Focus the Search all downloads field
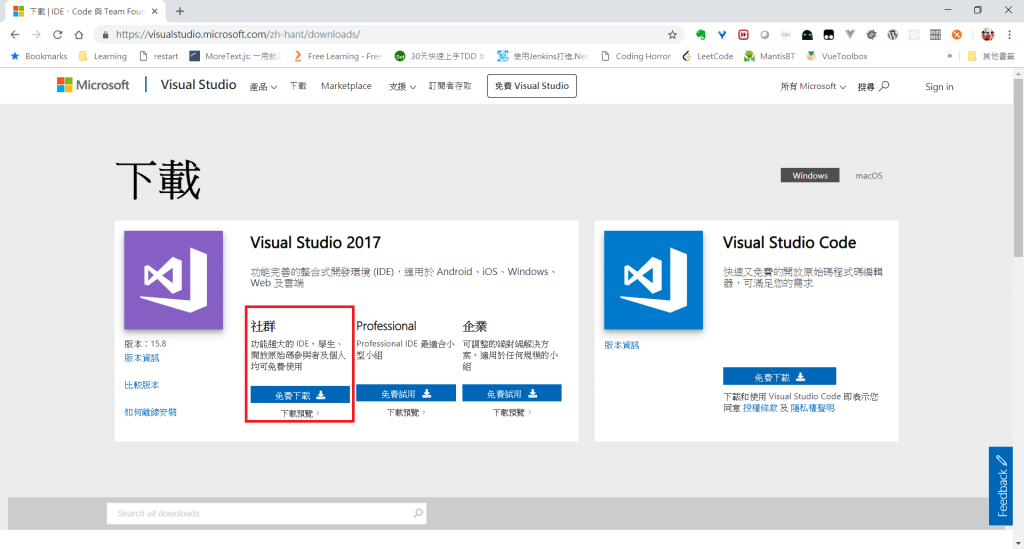This screenshot has width=1024, height=549. point(266,514)
